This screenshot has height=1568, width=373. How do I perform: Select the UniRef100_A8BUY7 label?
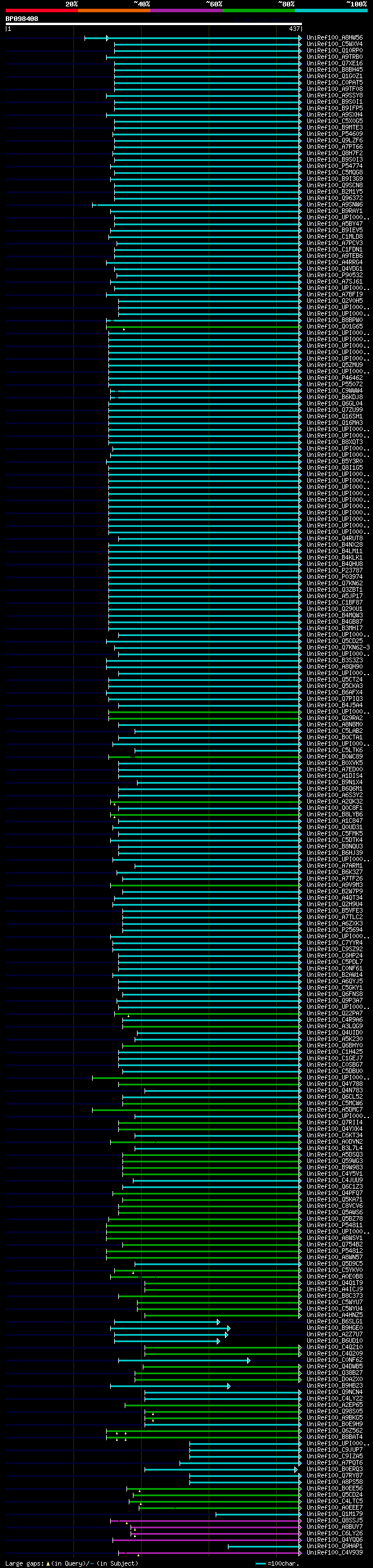point(335,1527)
